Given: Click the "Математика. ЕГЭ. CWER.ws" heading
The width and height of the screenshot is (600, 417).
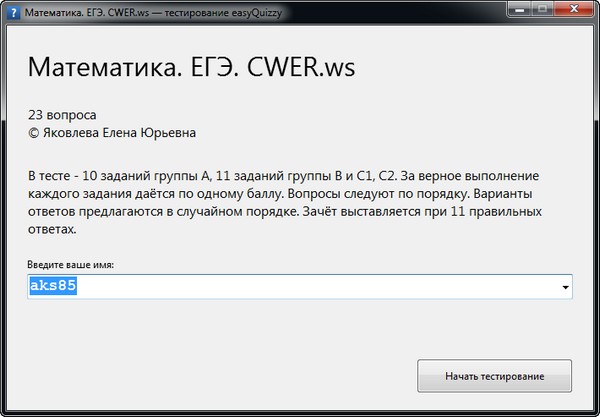Looking at the screenshot, I should (x=191, y=68).
